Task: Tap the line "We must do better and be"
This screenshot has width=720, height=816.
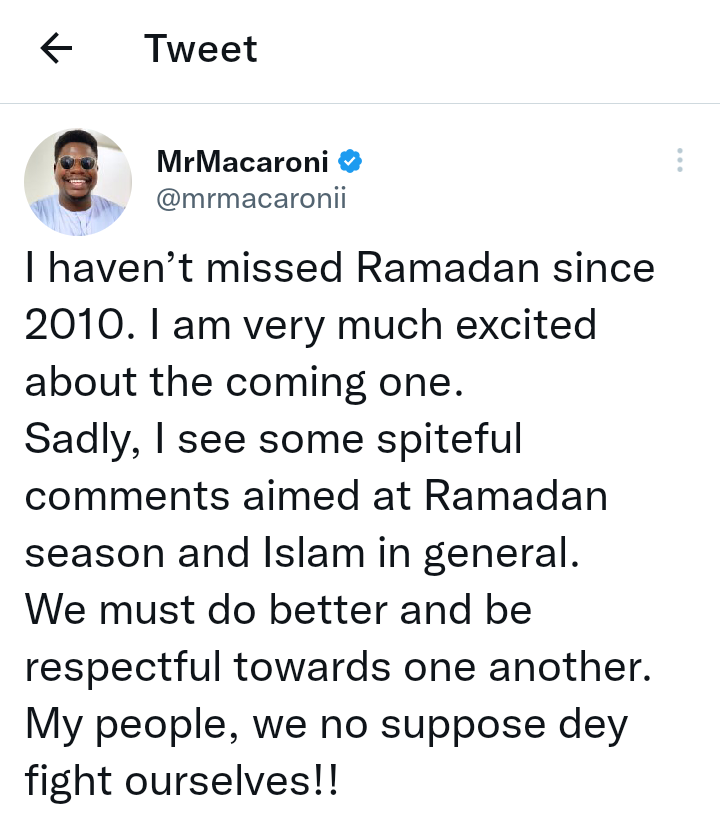Action: point(278,610)
